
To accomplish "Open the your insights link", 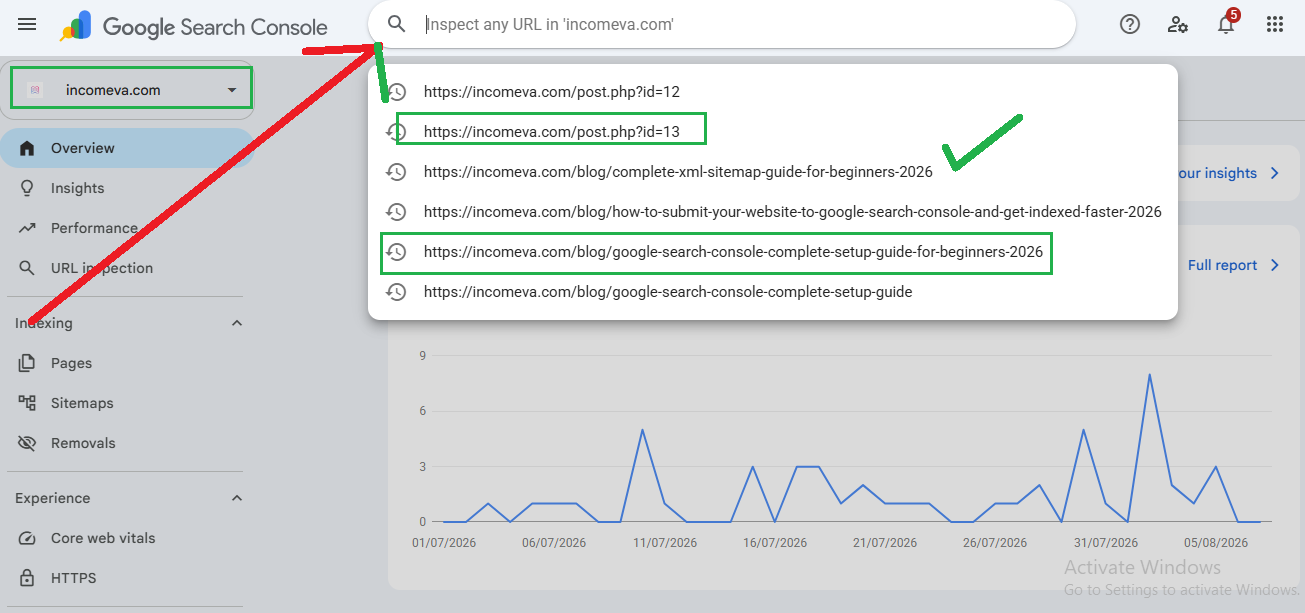I will [x=1218, y=173].
